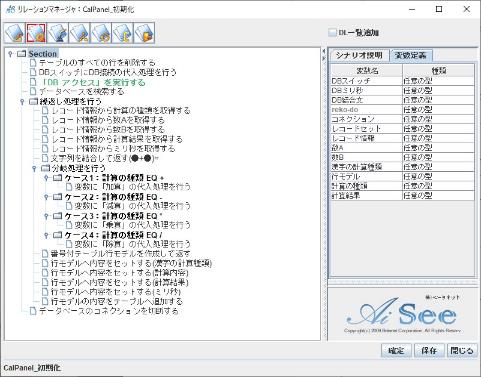Click the folder icon beside 繰返し処理を行う

point(33,101)
